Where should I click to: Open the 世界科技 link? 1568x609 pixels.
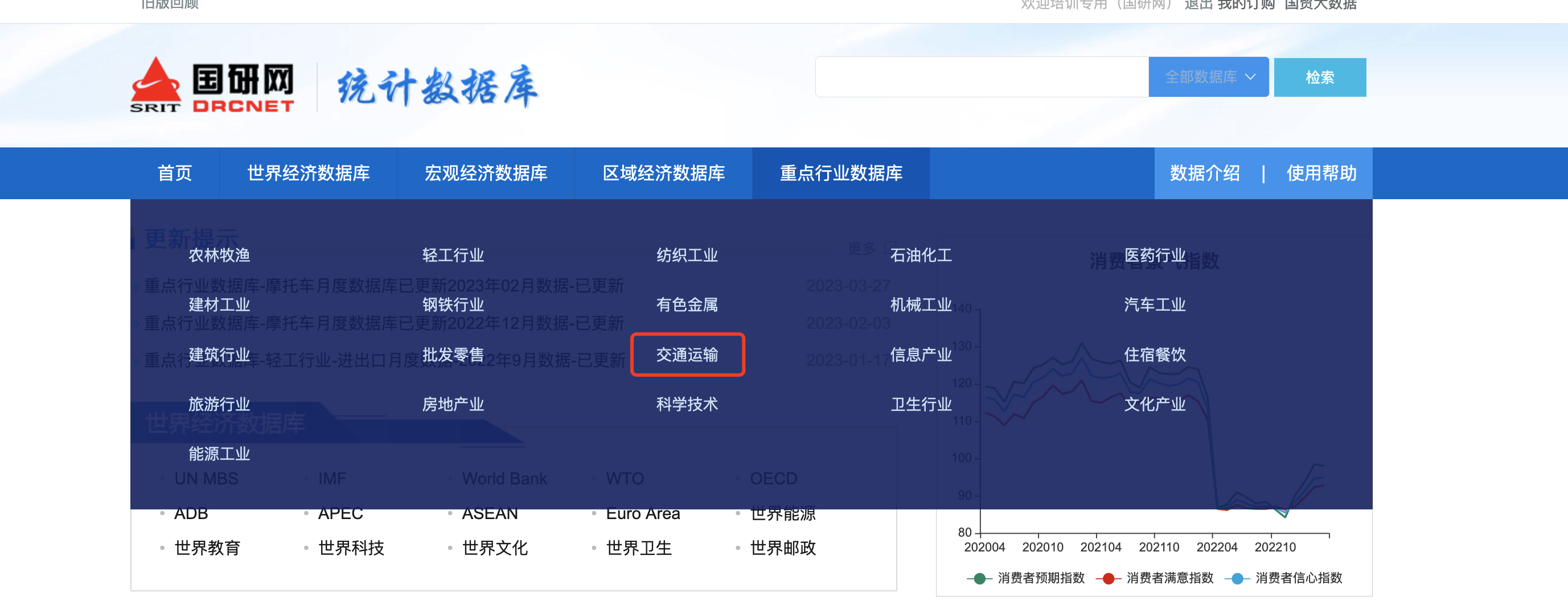(351, 548)
